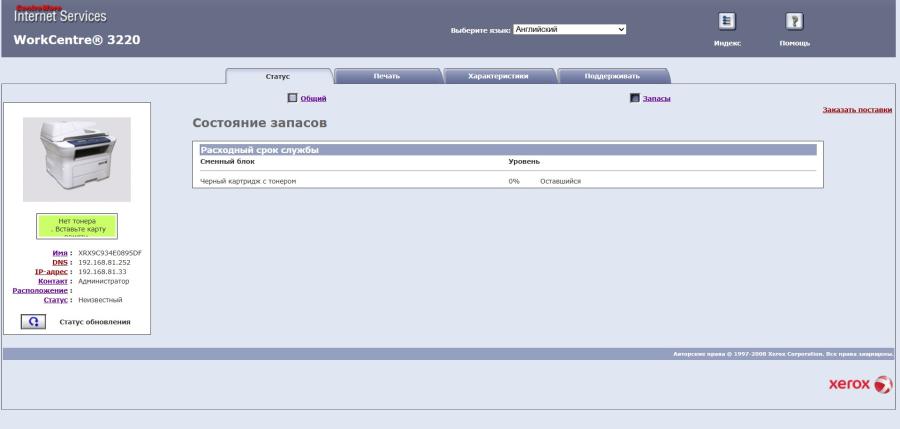
Task: Click the WorkCentre 3220 title
Action: click(77, 40)
